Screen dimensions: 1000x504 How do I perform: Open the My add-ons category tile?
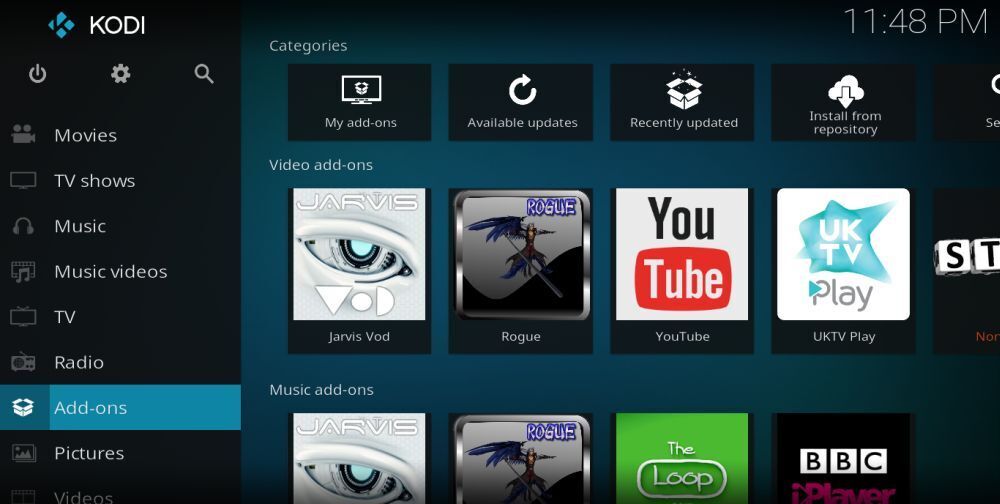tap(360, 102)
